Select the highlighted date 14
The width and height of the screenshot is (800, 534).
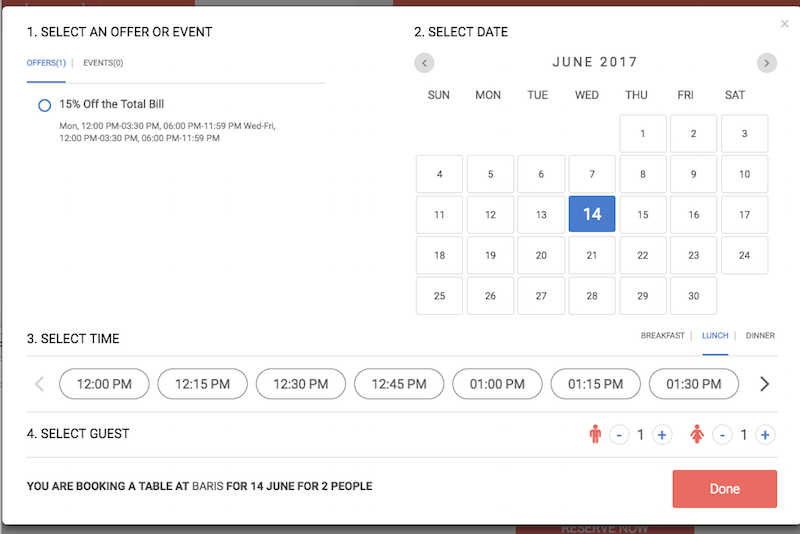point(592,214)
